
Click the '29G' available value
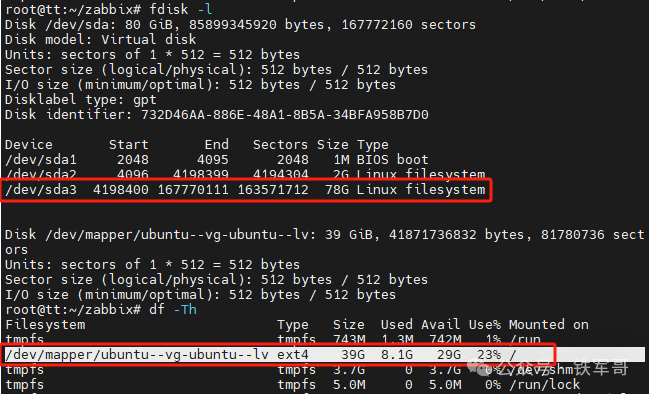click(x=449, y=355)
